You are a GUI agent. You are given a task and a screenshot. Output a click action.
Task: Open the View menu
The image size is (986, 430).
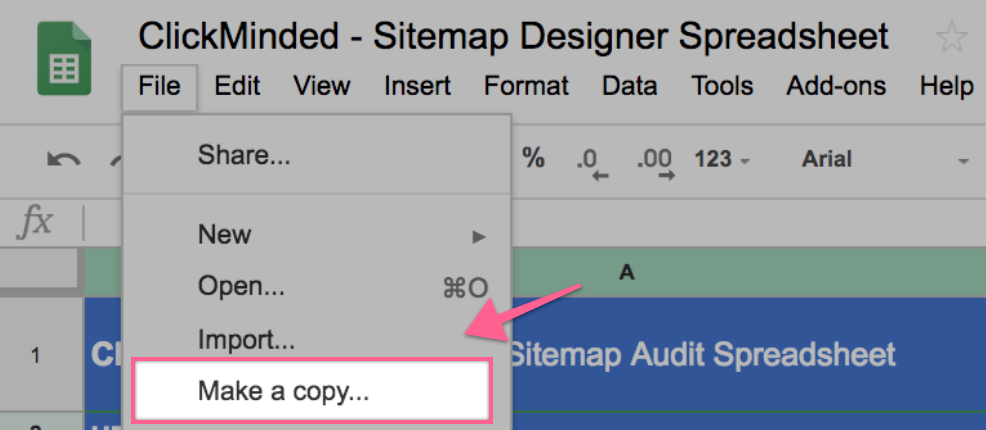(x=322, y=86)
